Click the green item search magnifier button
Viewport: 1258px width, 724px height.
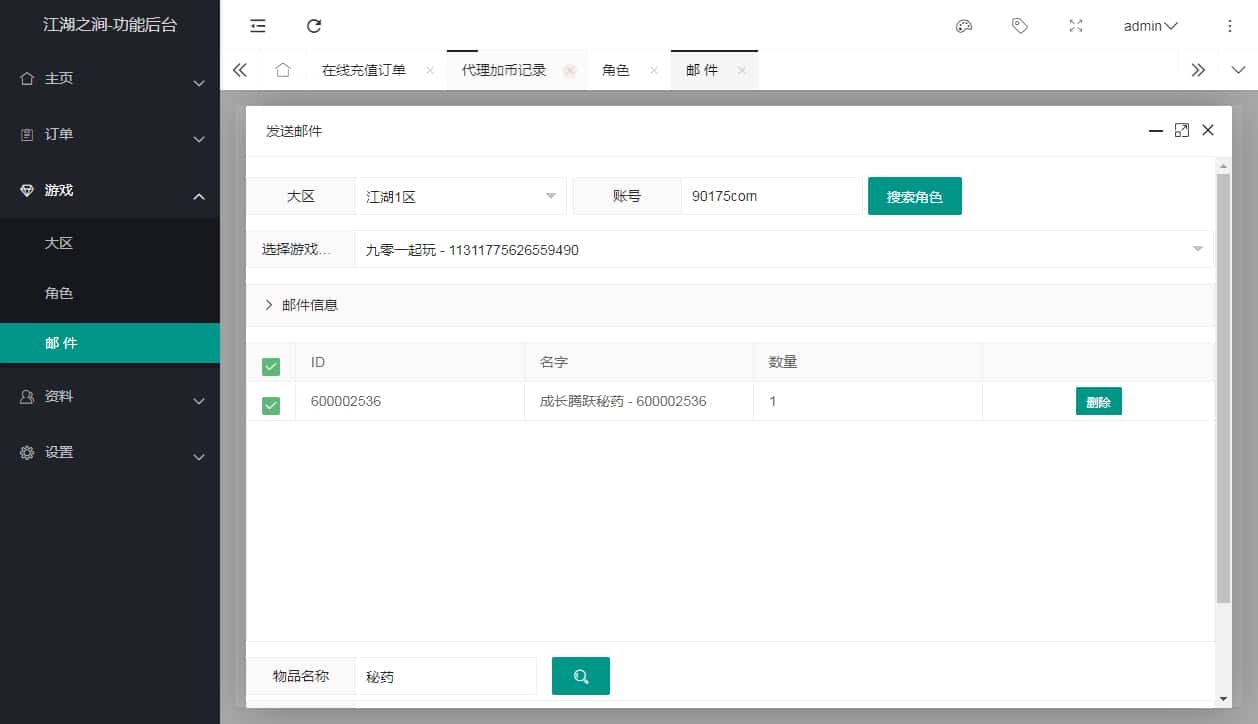[x=580, y=676]
